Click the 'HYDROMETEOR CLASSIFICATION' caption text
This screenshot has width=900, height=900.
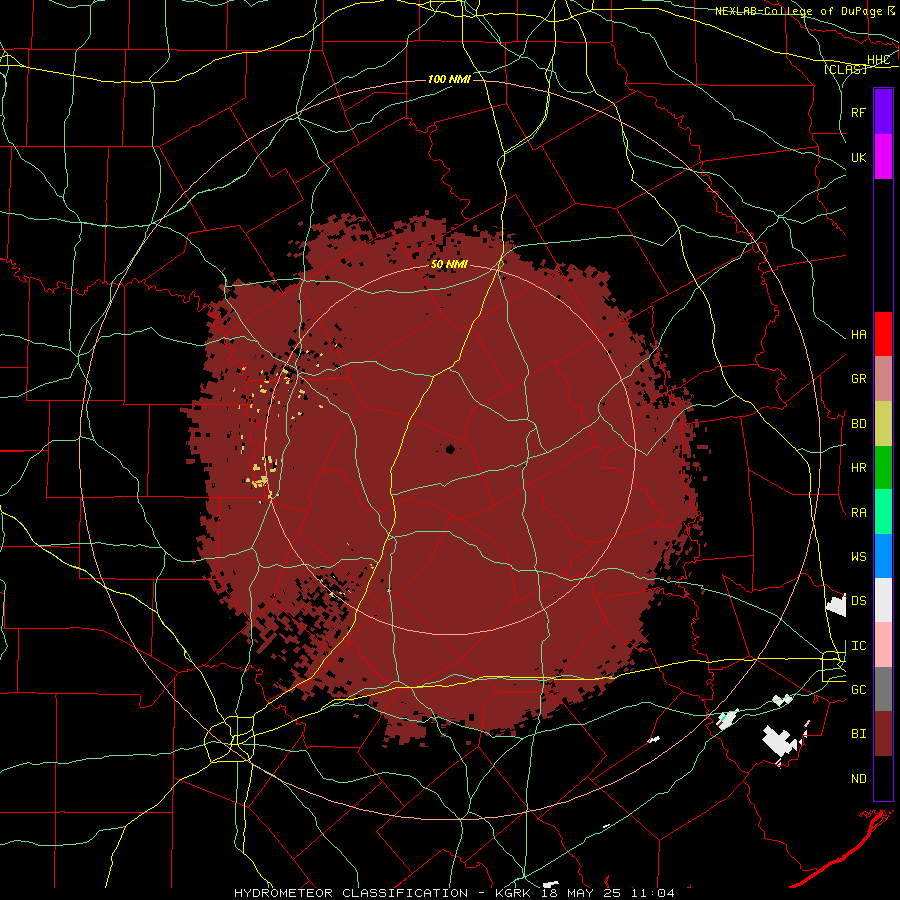pyautogui.click(x=351, y=893)
